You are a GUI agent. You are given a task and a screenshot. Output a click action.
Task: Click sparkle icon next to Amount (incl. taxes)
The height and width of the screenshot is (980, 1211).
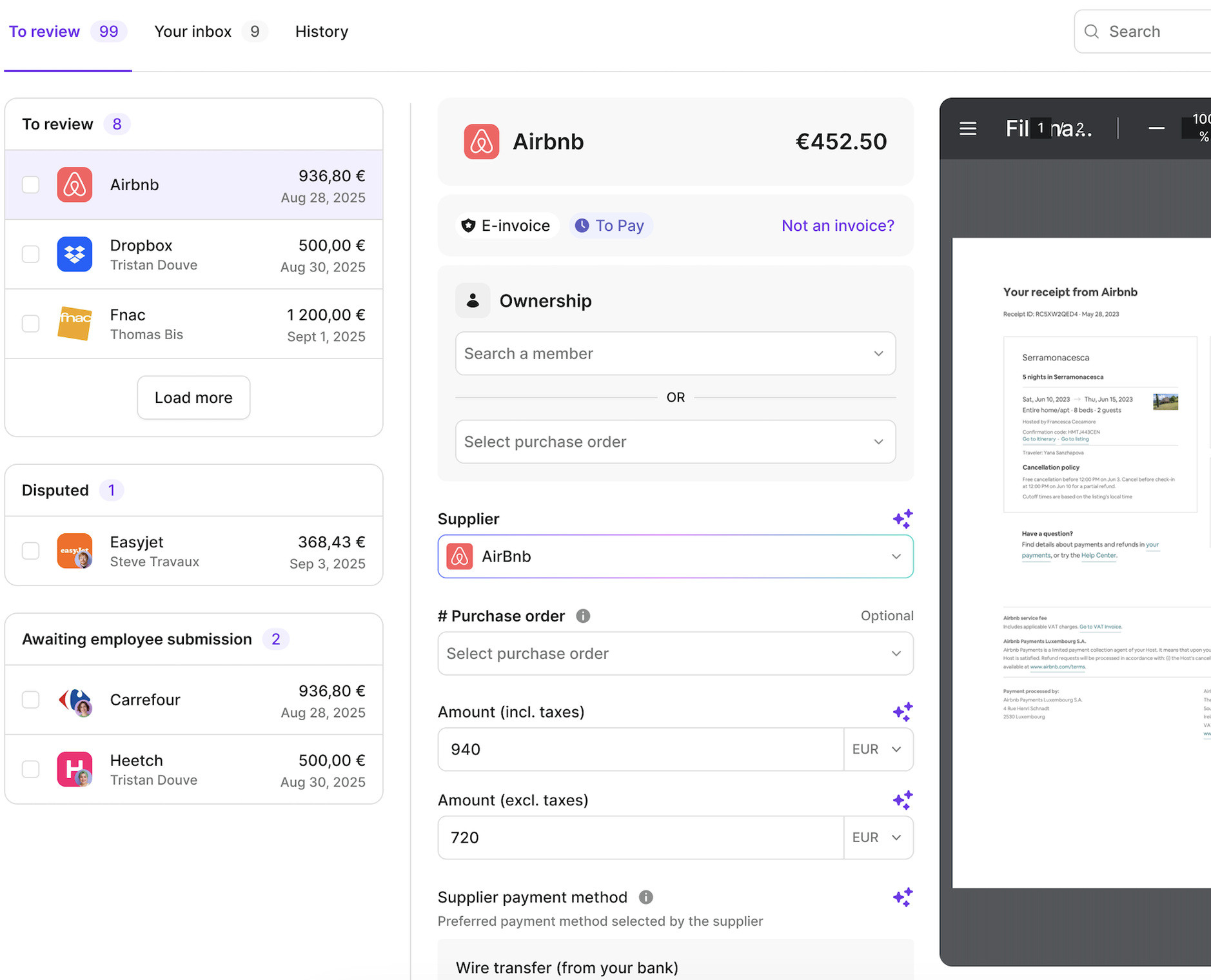point(902,712)
